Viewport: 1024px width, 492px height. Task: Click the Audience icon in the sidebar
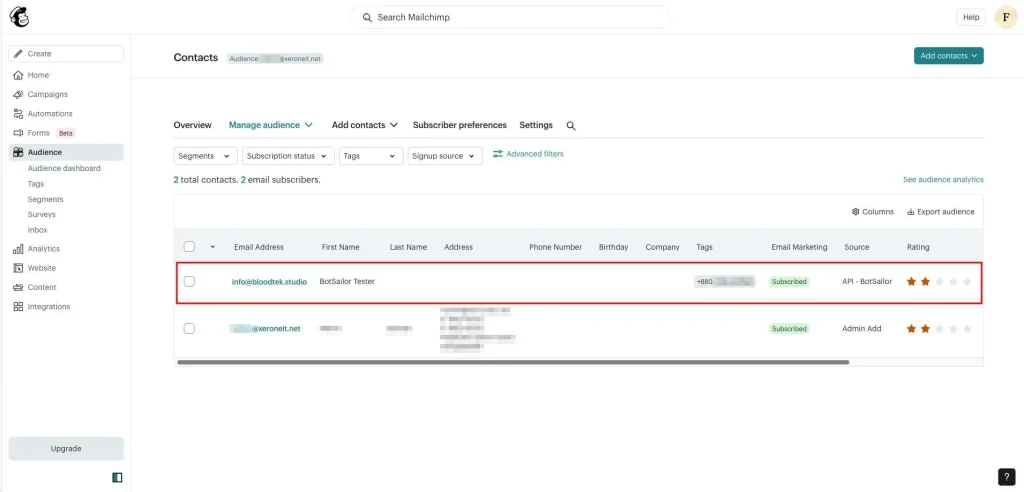18,152
